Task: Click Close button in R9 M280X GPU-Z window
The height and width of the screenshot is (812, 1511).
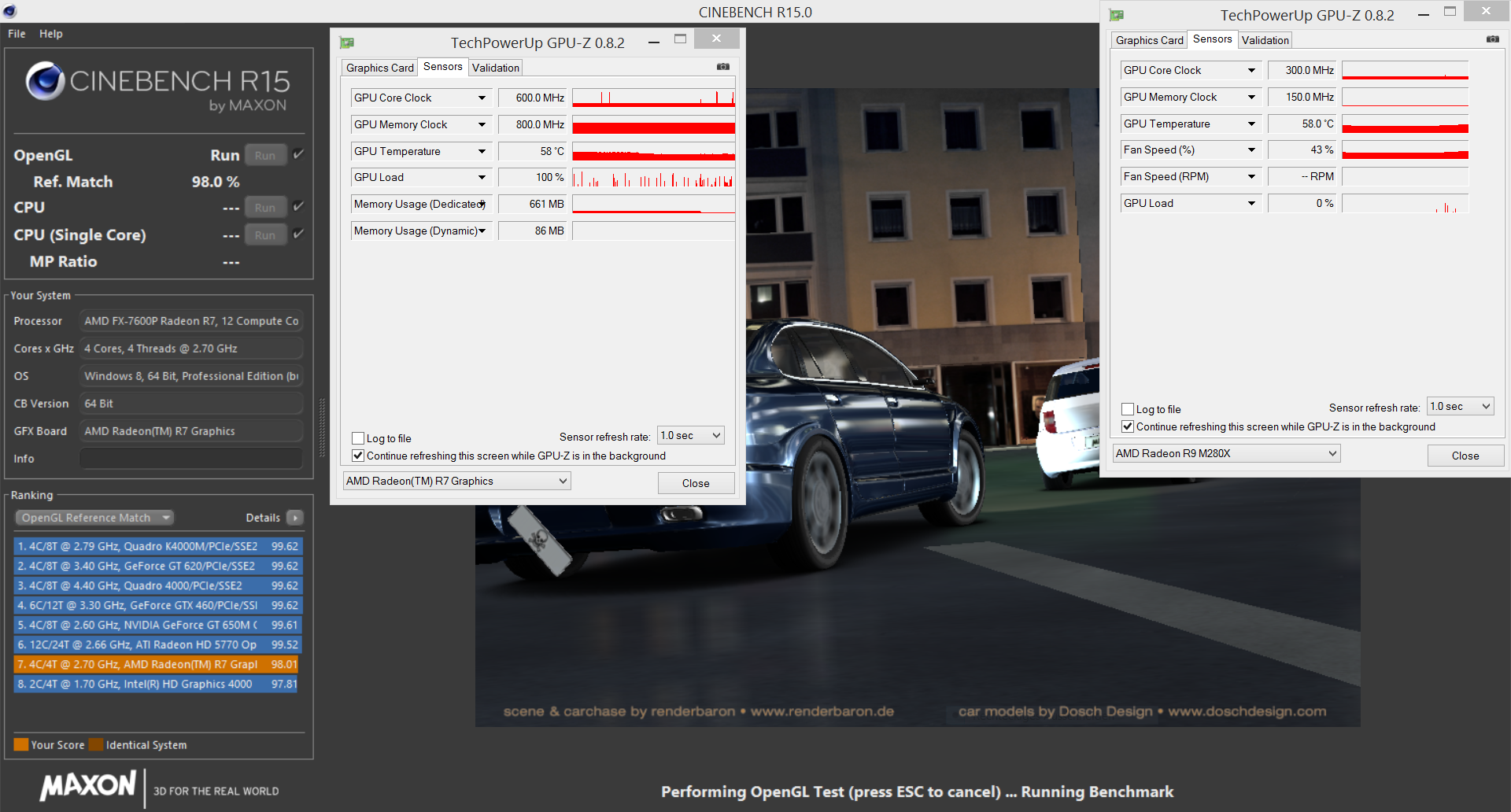Action: 1465,456
